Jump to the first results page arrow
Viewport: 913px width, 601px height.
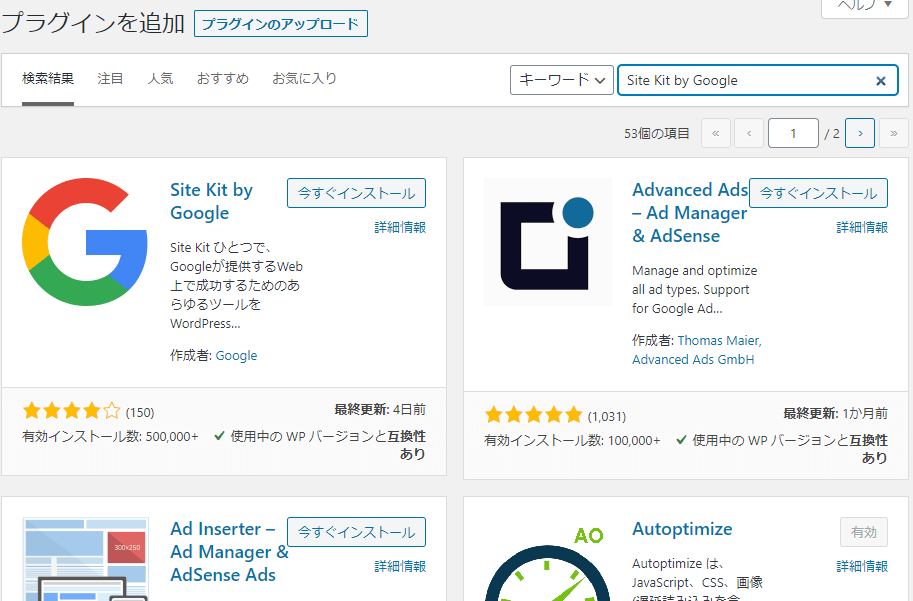(716, 133)
